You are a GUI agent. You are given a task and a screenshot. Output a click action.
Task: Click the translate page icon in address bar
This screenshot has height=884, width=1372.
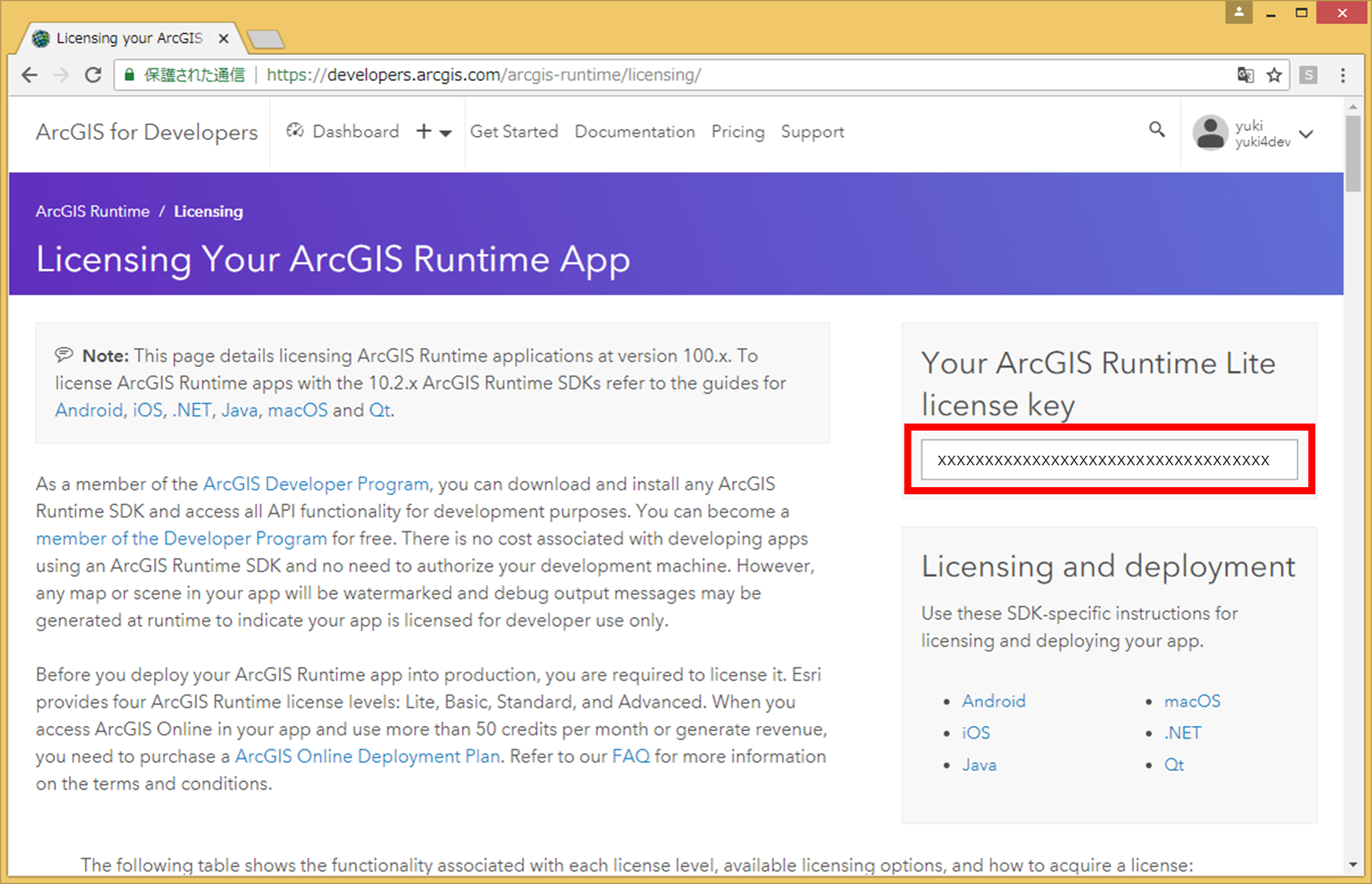pyautogui.click(x=1245, y=75)
